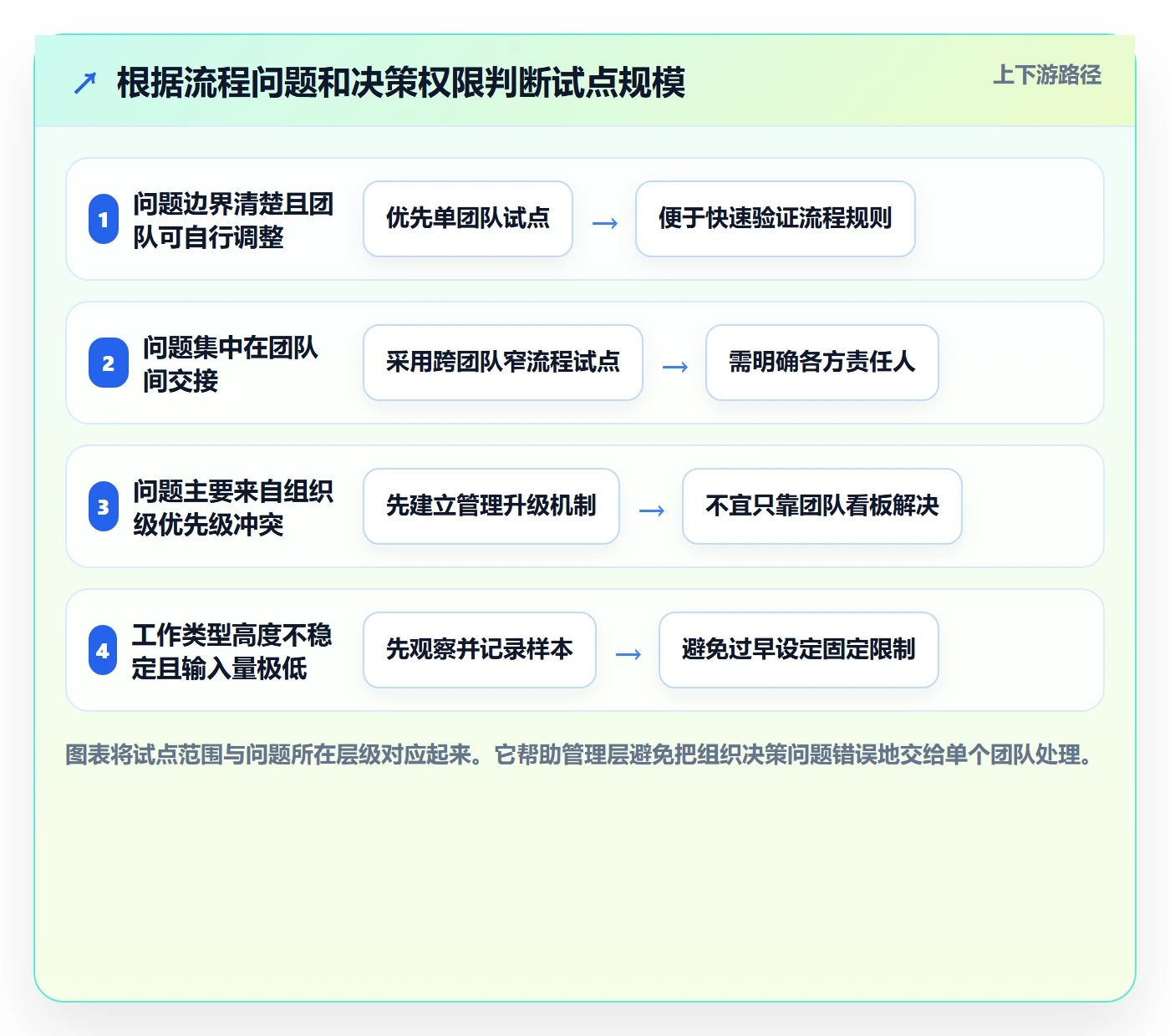The height and width of the screenshot is (1036, 1170).
Task: Click the 先建立管理升级机制 box
Action: [x=491, y=506]
